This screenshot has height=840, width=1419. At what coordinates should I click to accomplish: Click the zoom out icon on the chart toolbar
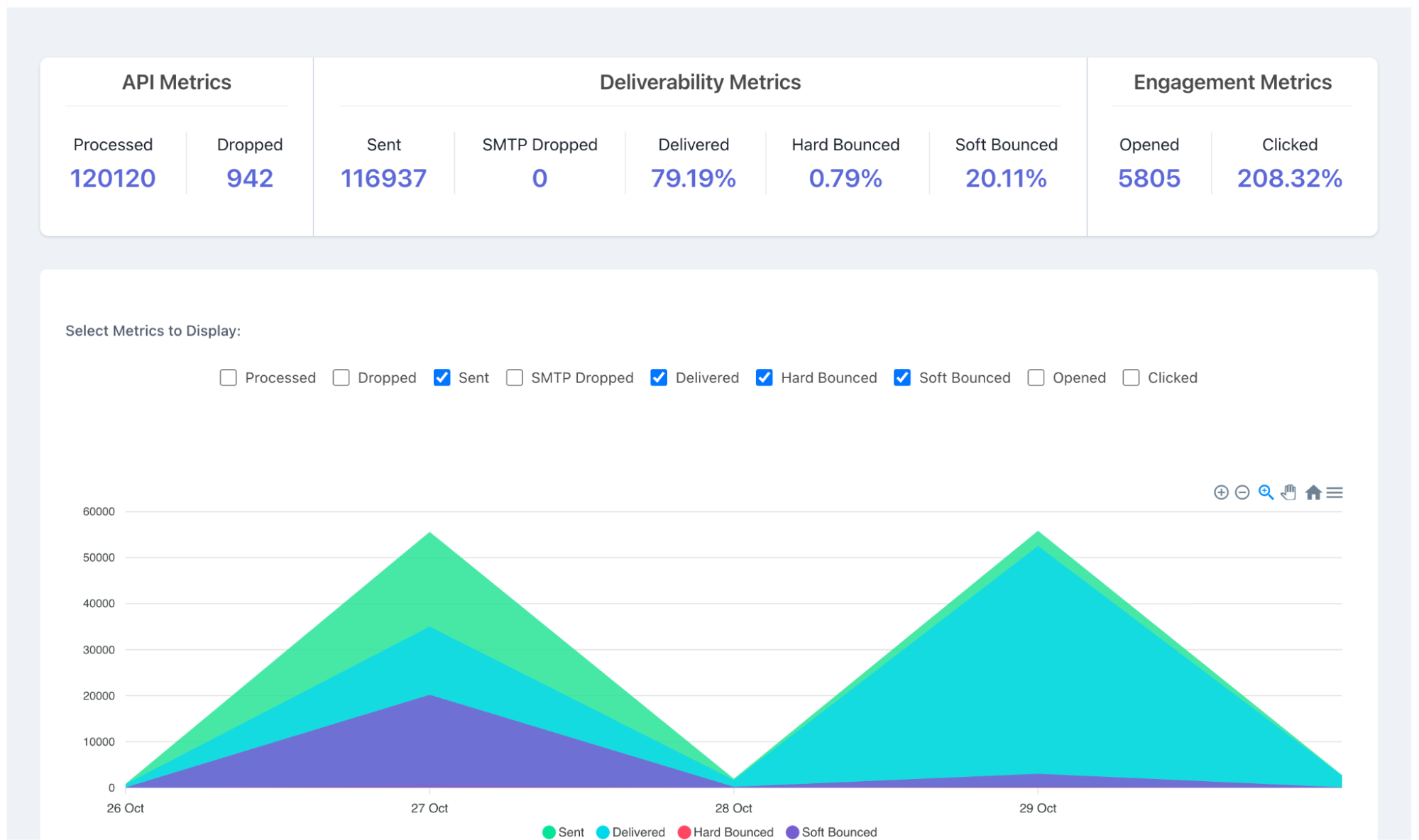(1242, 492)
